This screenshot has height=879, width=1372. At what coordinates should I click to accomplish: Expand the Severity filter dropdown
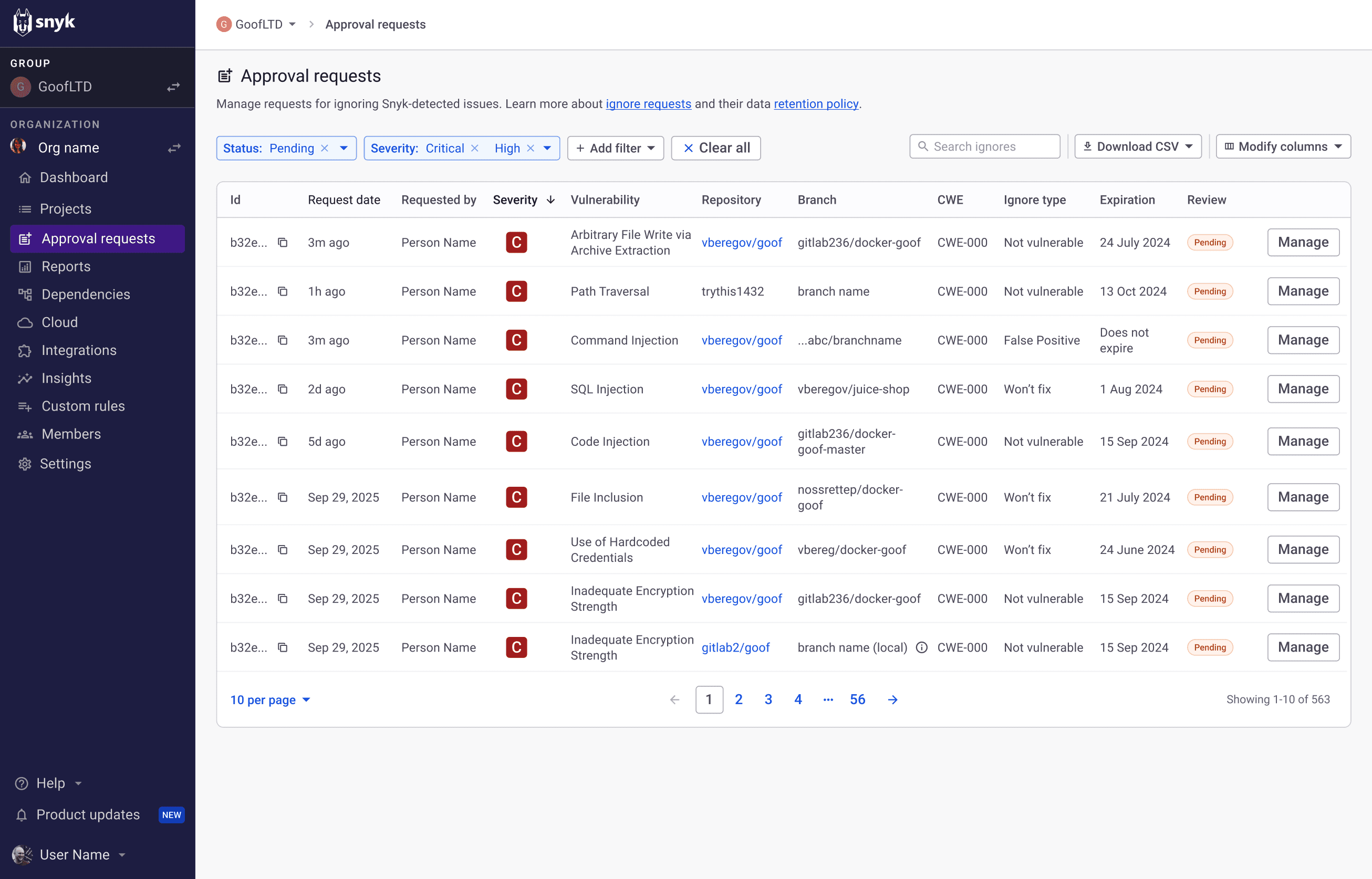coord(547,148)
